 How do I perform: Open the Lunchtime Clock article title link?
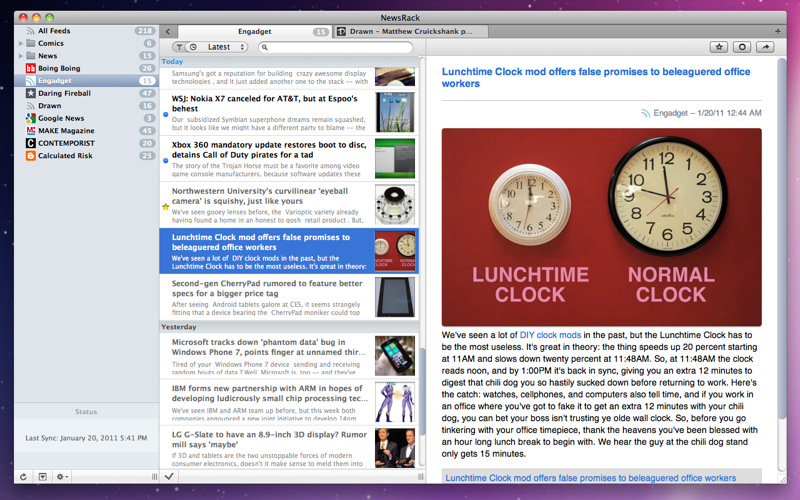pos(596,78)
